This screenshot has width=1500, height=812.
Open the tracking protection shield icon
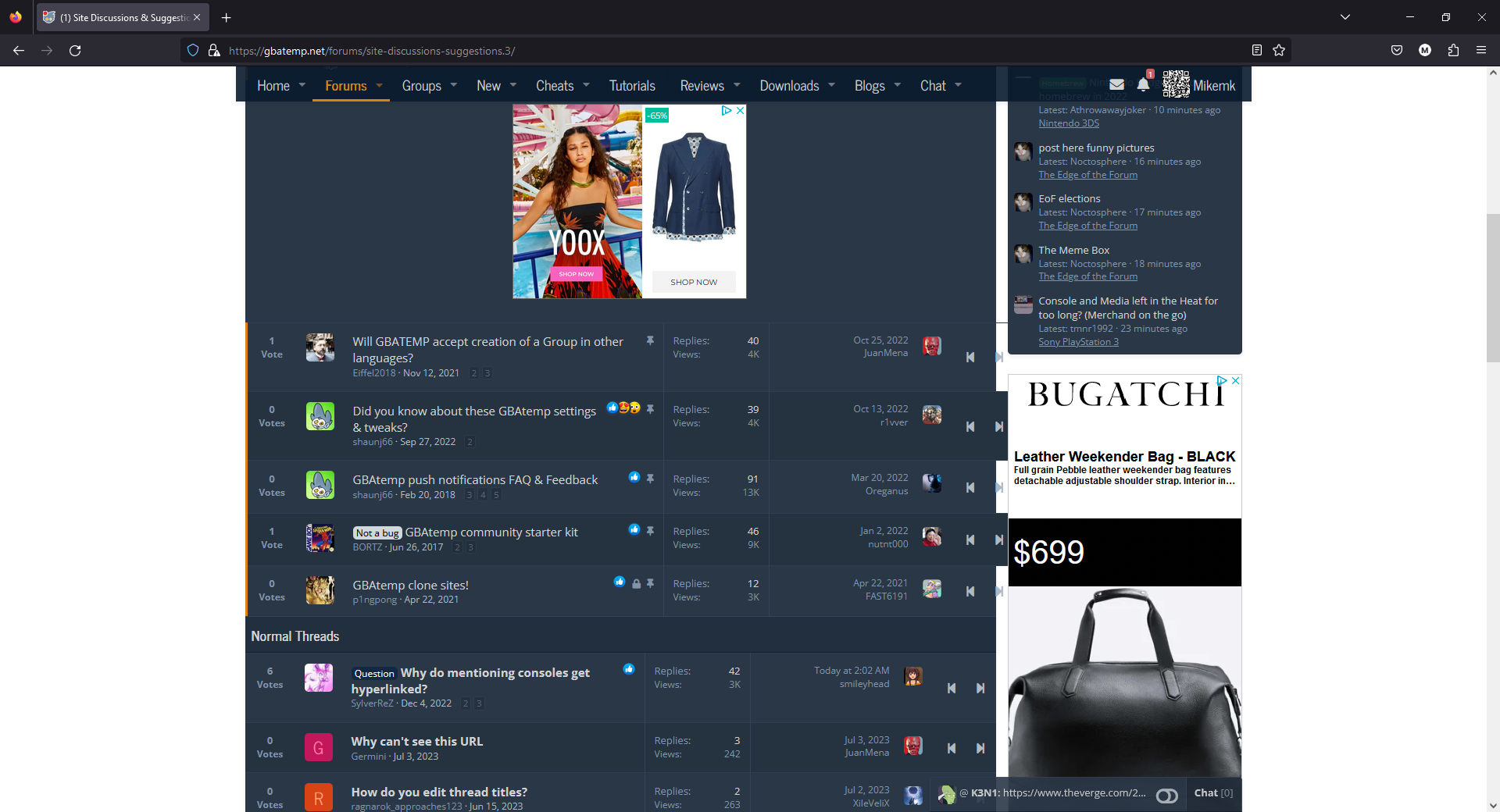click(x=193, y=50)
